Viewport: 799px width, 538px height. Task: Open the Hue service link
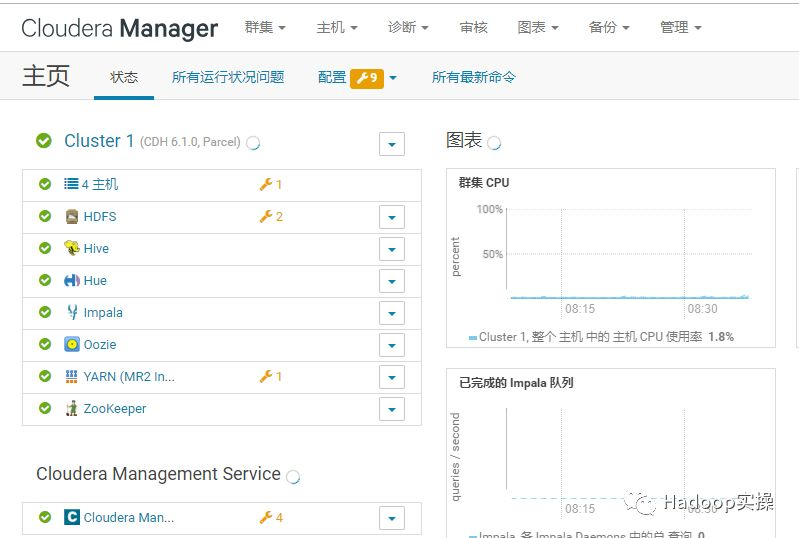click(95, 281)
